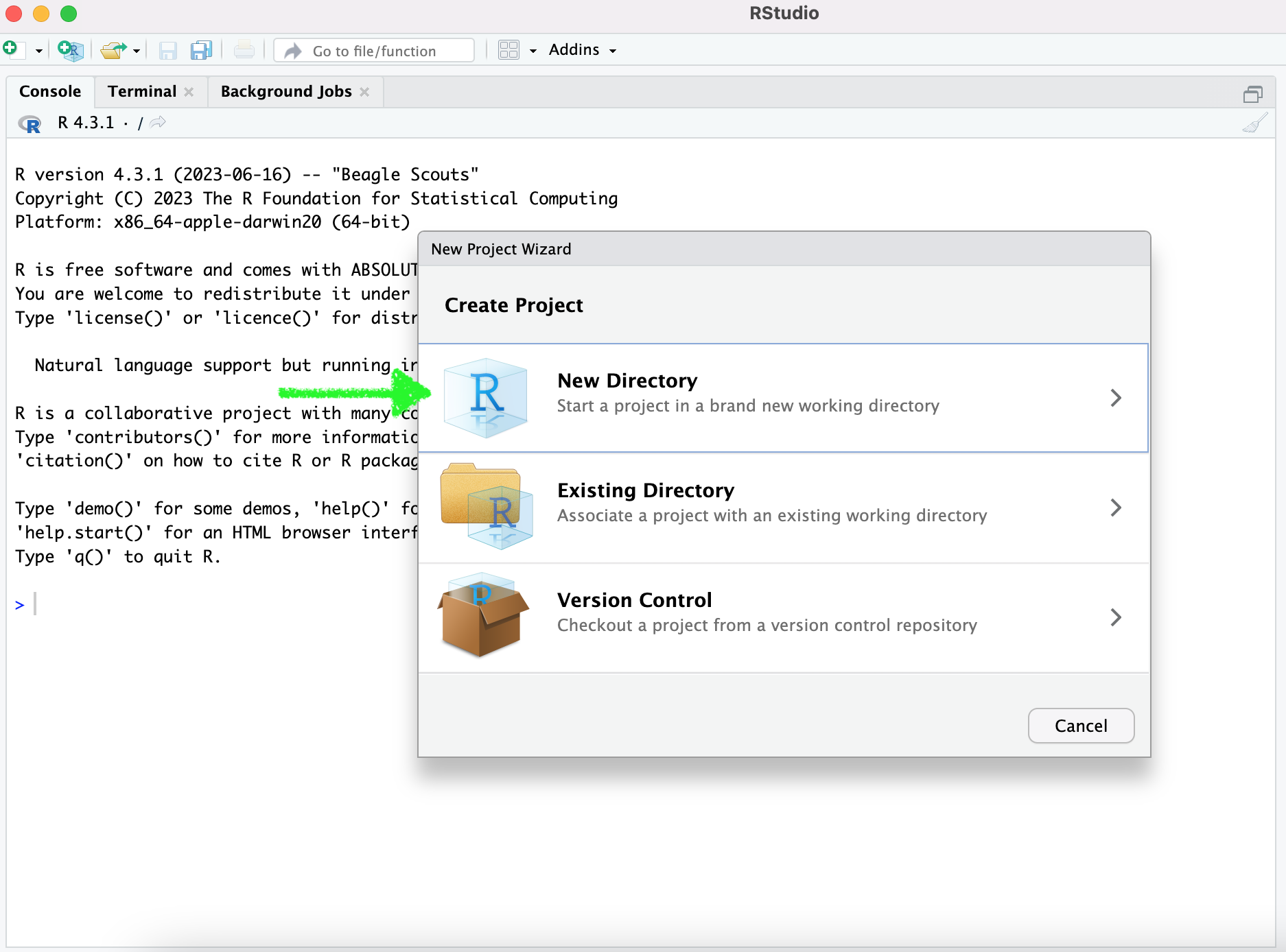
Task: Click the 'New Project Wizard' title bar
Action: 784,249
